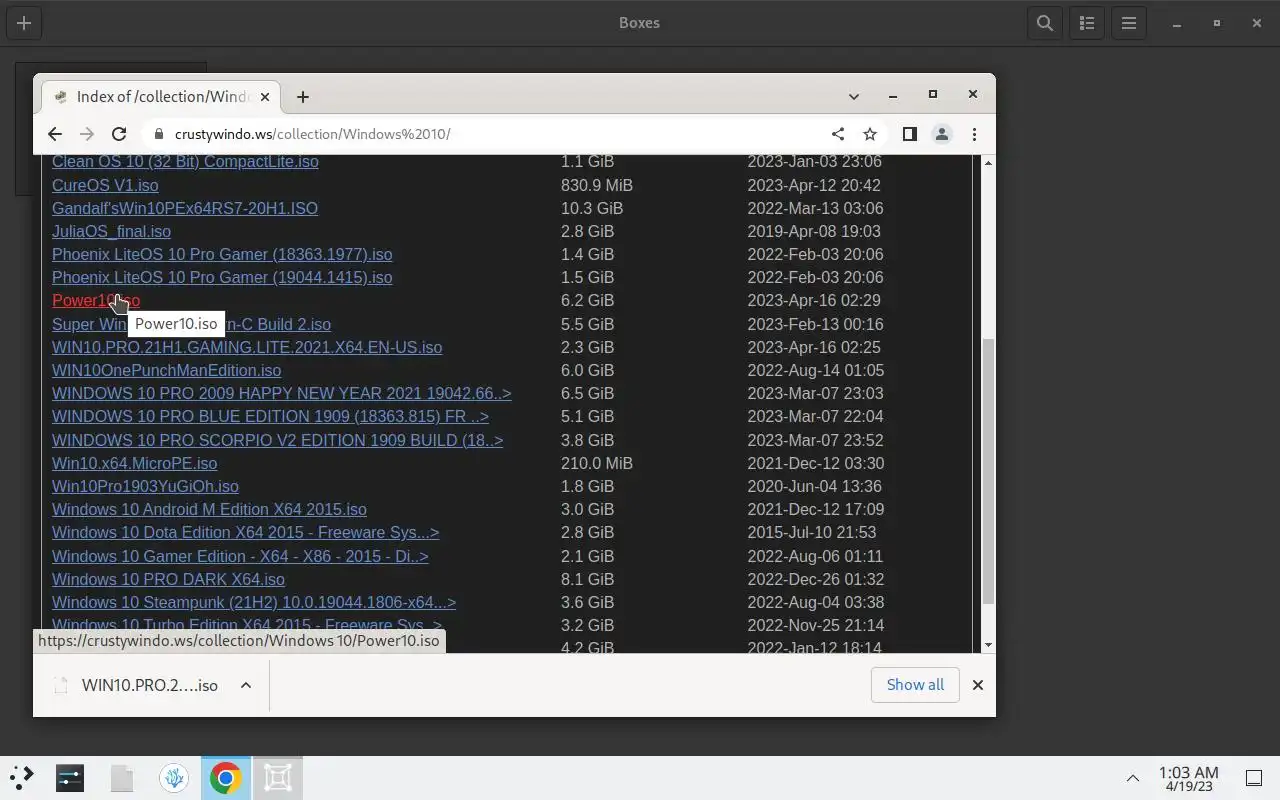View site info lock icon
The width and height of the screenshot is (1280, 800).
point(158,134)
